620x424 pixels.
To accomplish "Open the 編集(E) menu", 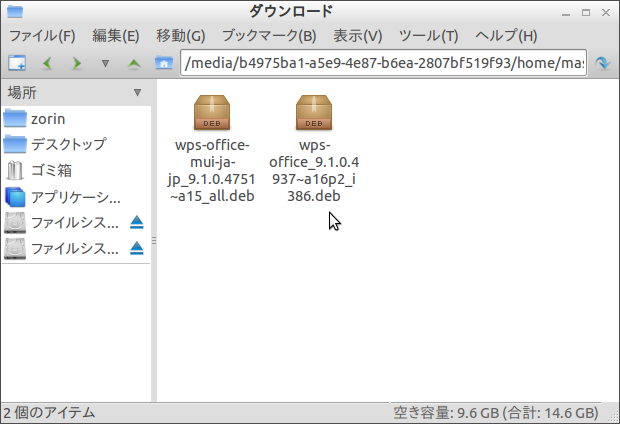I will tap(116, 36).
